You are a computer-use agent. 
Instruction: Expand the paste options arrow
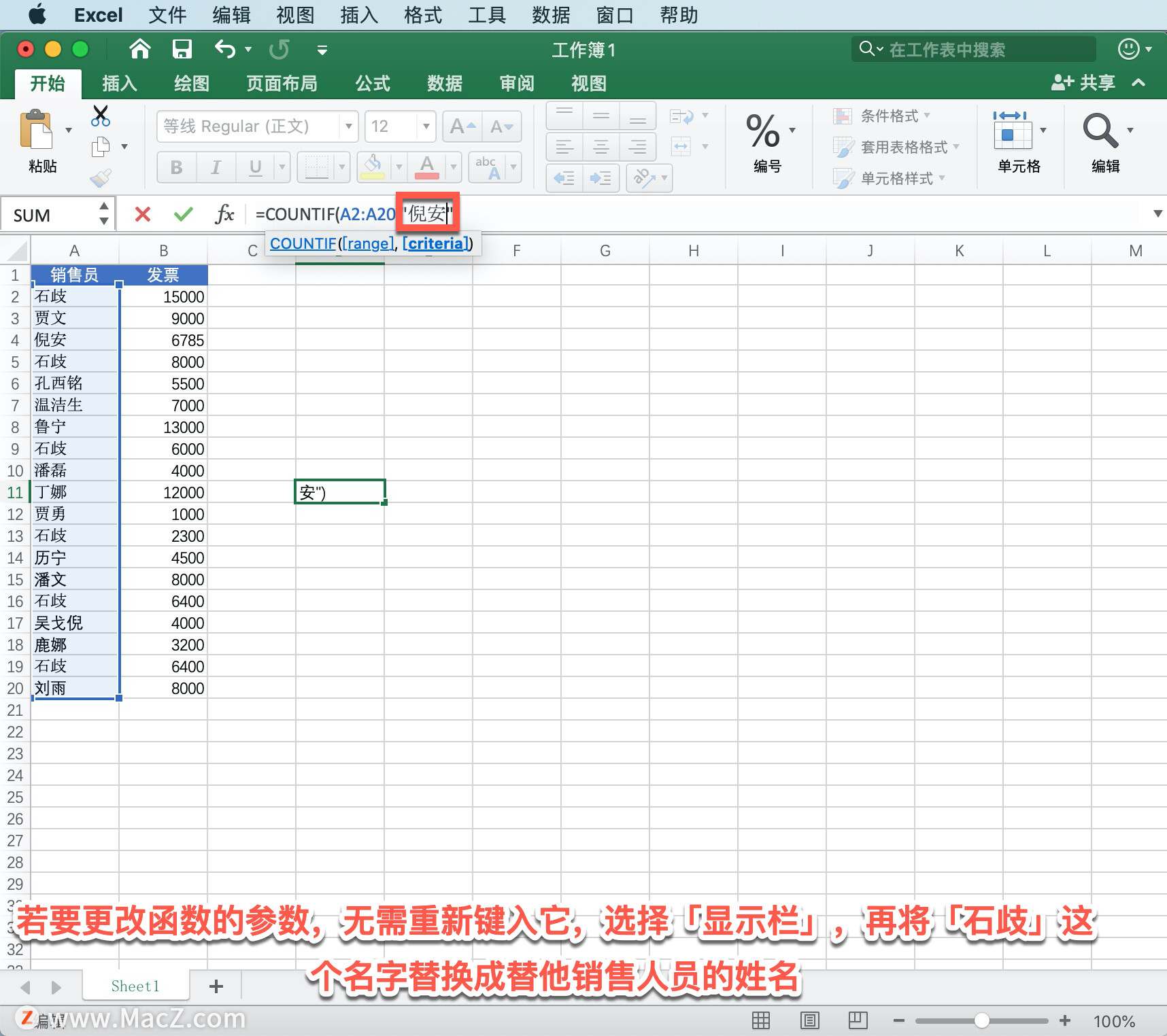coord(69,130)
